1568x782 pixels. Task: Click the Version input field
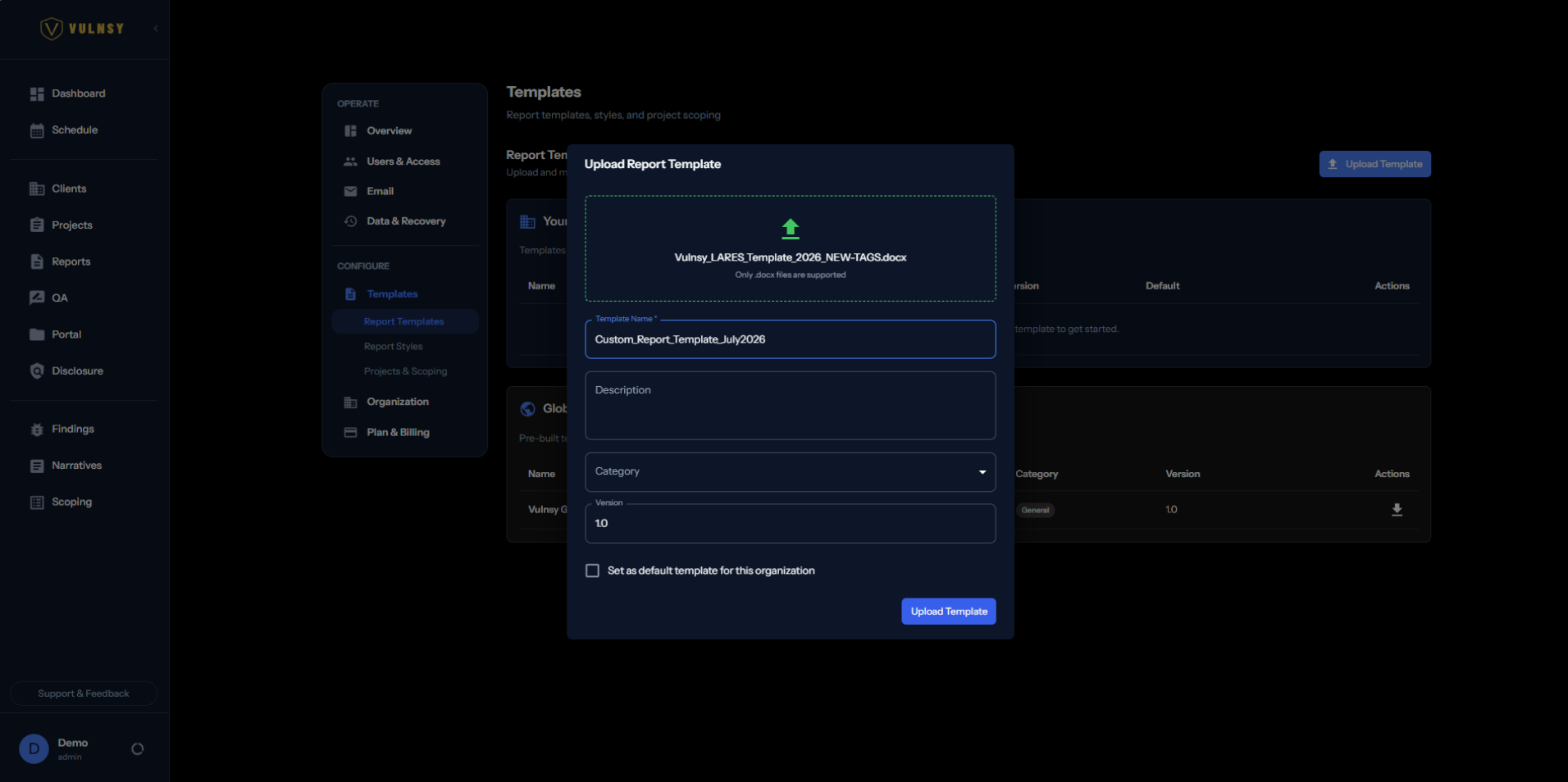(x=791, y=524)
